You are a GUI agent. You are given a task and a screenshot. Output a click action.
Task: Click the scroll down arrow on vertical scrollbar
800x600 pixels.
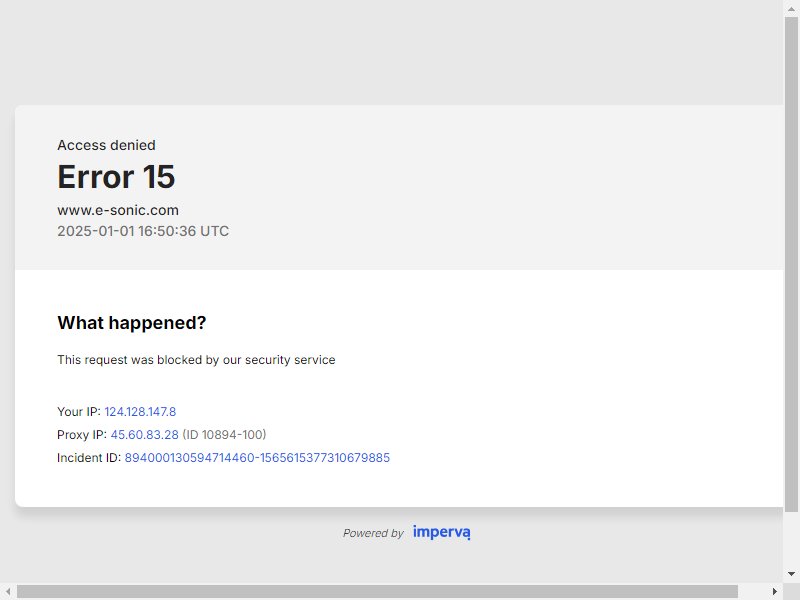tap(791, 575)
